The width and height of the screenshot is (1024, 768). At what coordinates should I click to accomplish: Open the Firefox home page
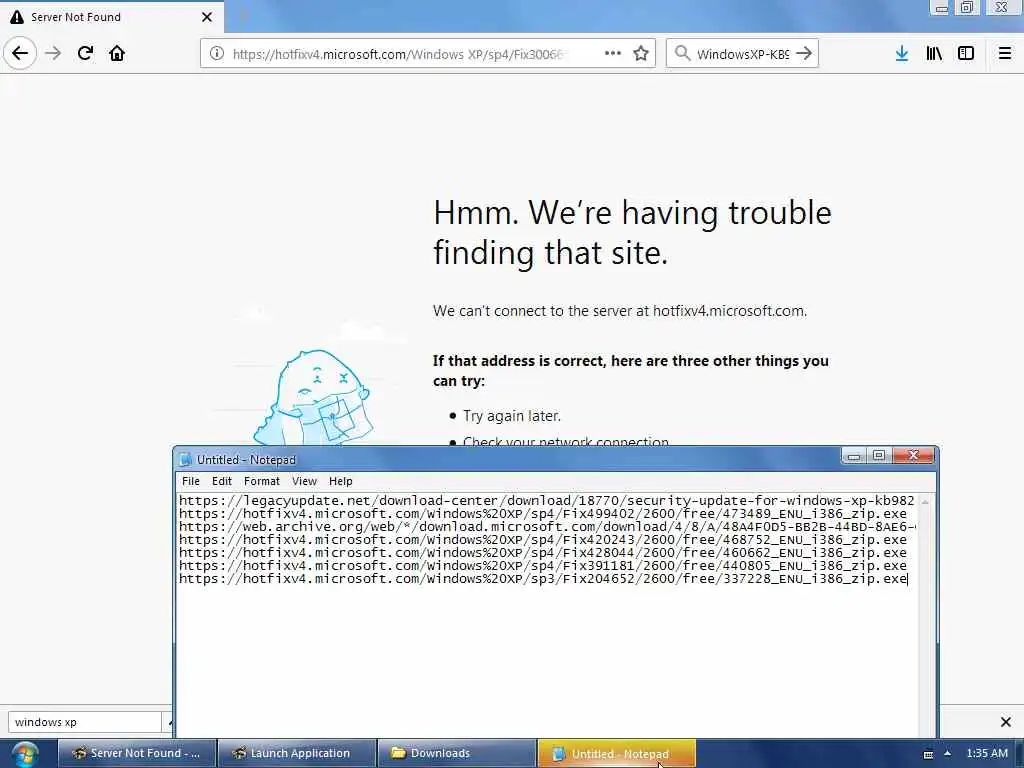[117, 53]
